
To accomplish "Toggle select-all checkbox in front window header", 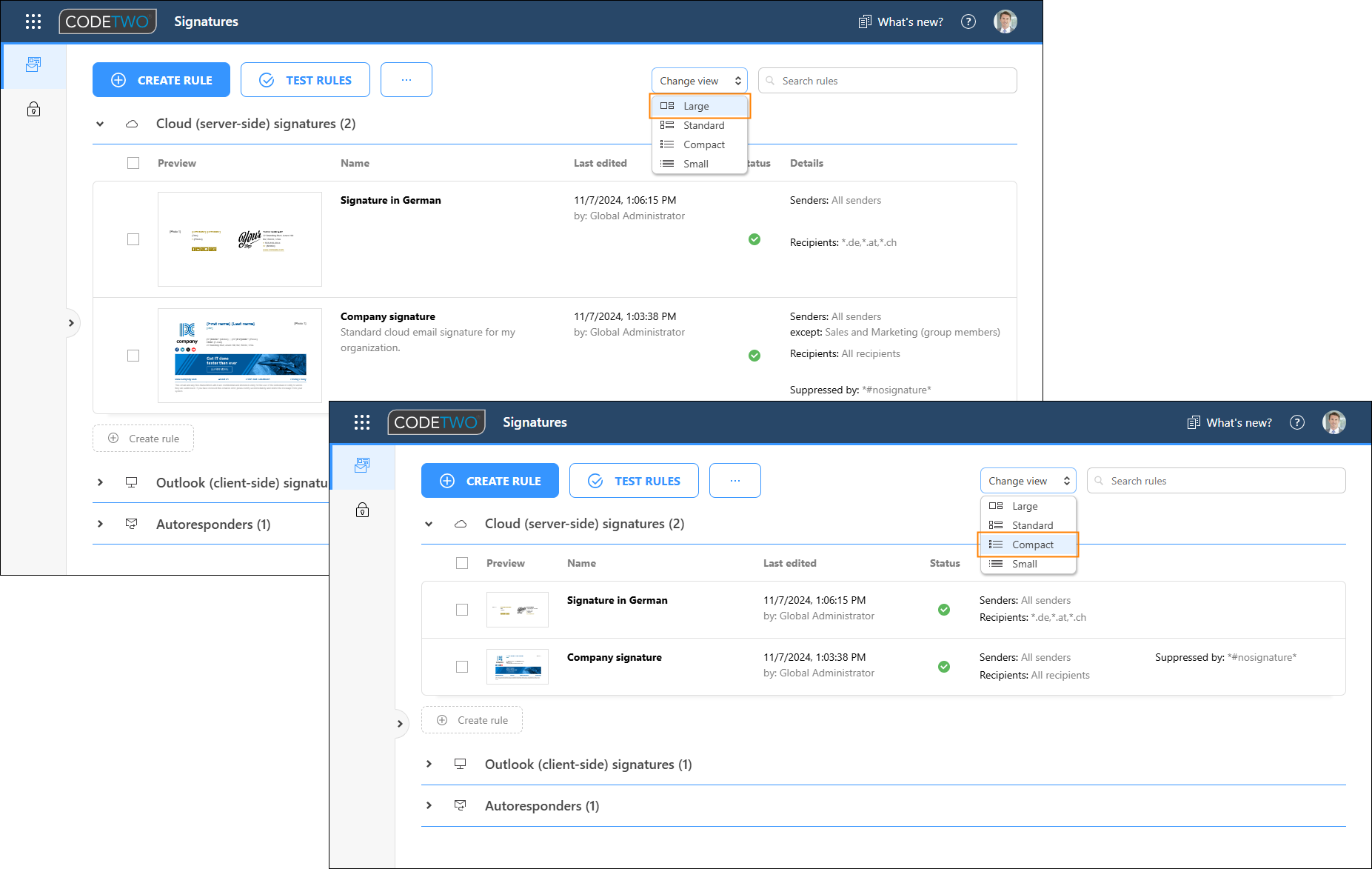I will coord(462,563).
